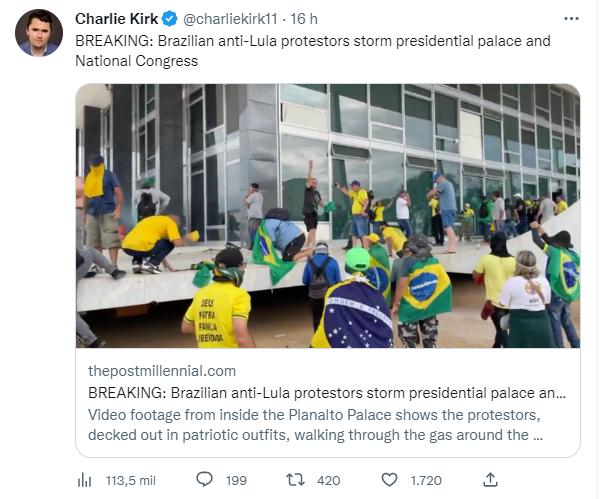Retweet using the arrows icon

tap(295, 480)
